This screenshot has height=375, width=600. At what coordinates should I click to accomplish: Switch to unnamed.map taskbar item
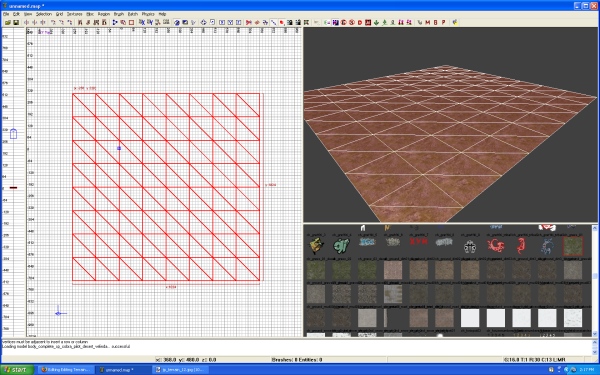122,370
